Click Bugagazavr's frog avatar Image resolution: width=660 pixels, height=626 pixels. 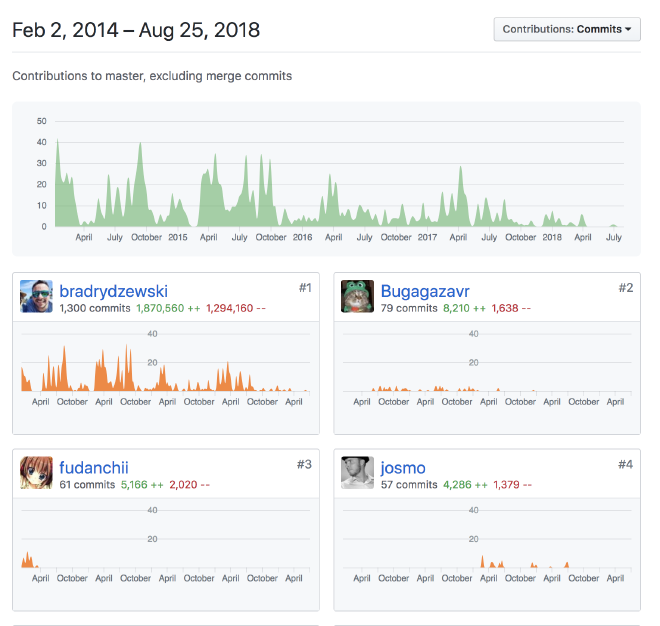(358, 296)
